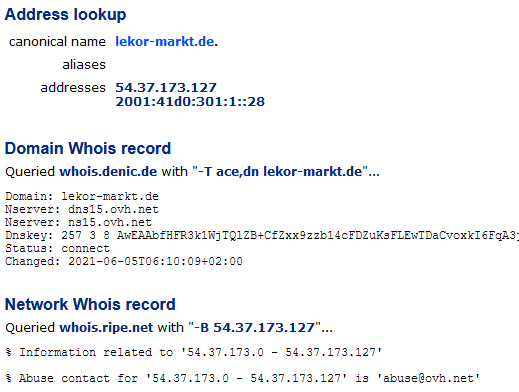Open the IPv6 address 2001:41d0:301:1::28 link
Viewport: 519px width, 392px height.
click(190, 102)
